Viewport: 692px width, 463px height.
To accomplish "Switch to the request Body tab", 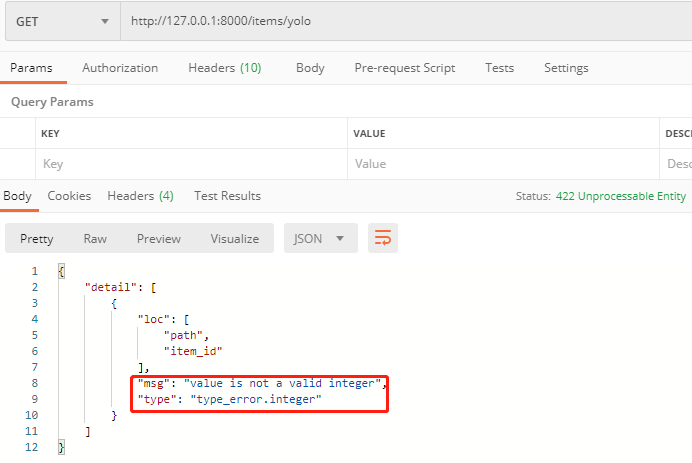I will point(310,68).
